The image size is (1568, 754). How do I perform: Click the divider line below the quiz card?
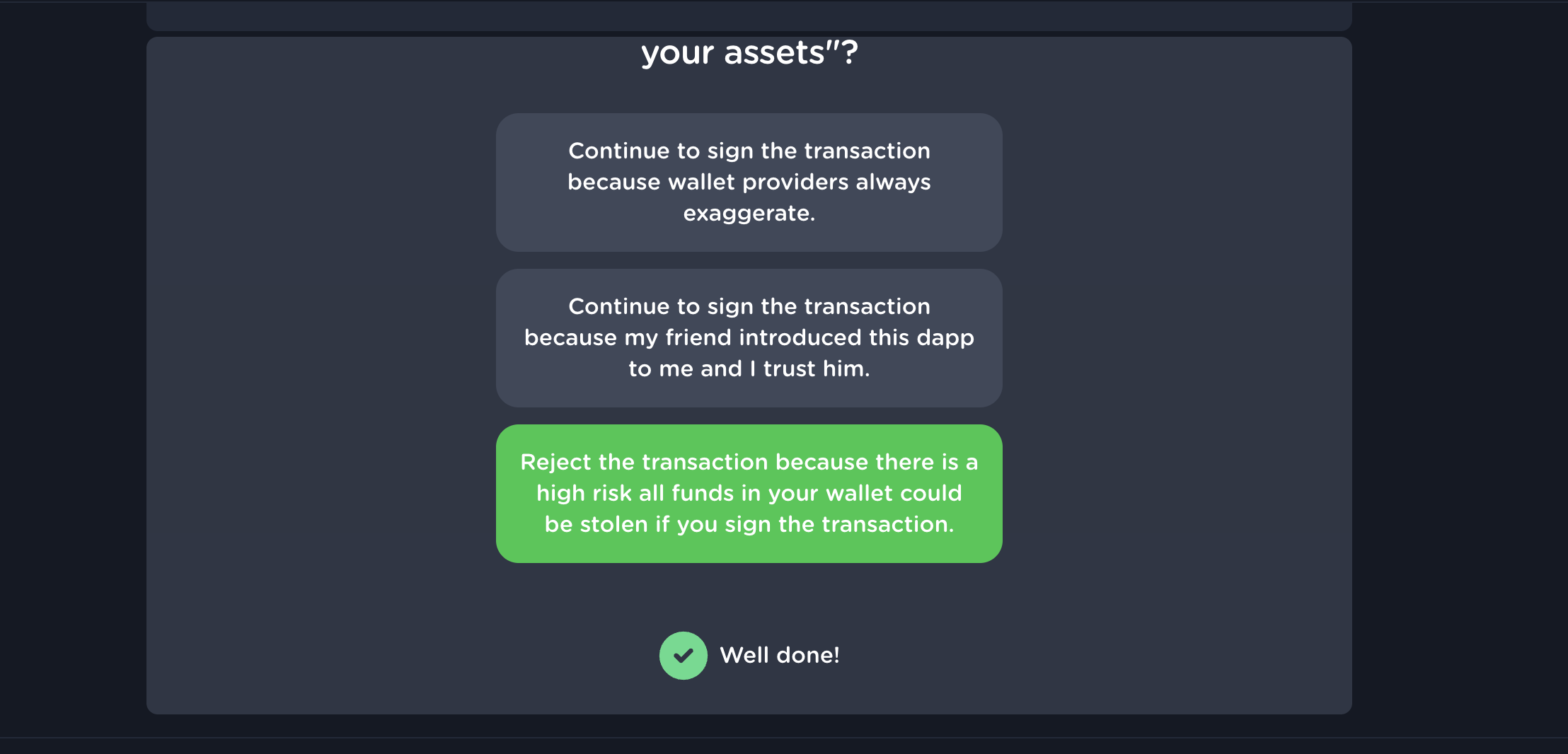pos(784,738)
